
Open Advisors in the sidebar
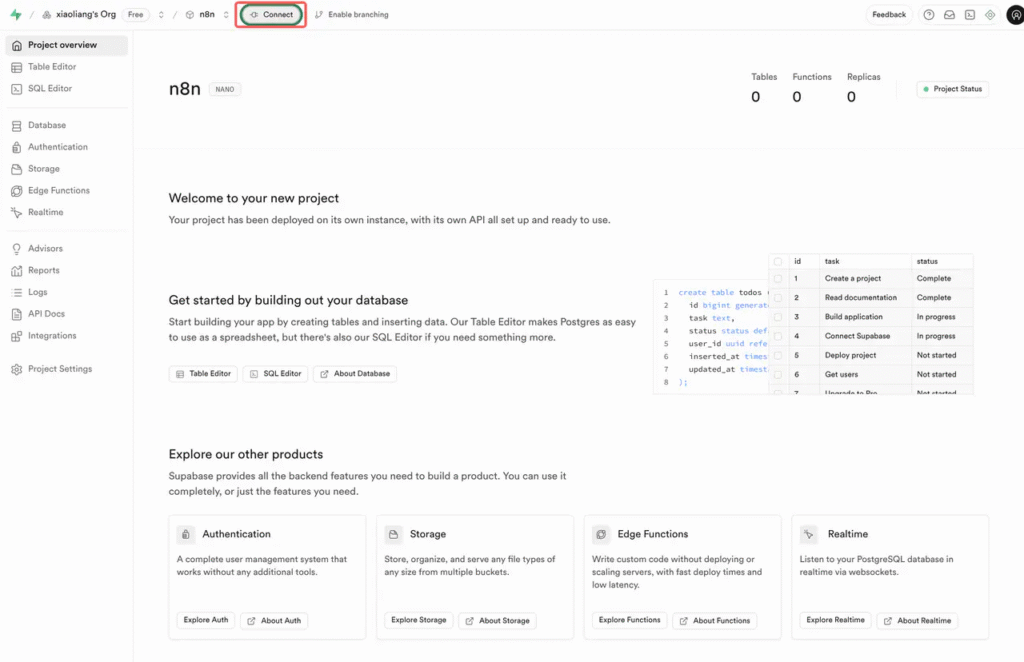coord(45,249)
